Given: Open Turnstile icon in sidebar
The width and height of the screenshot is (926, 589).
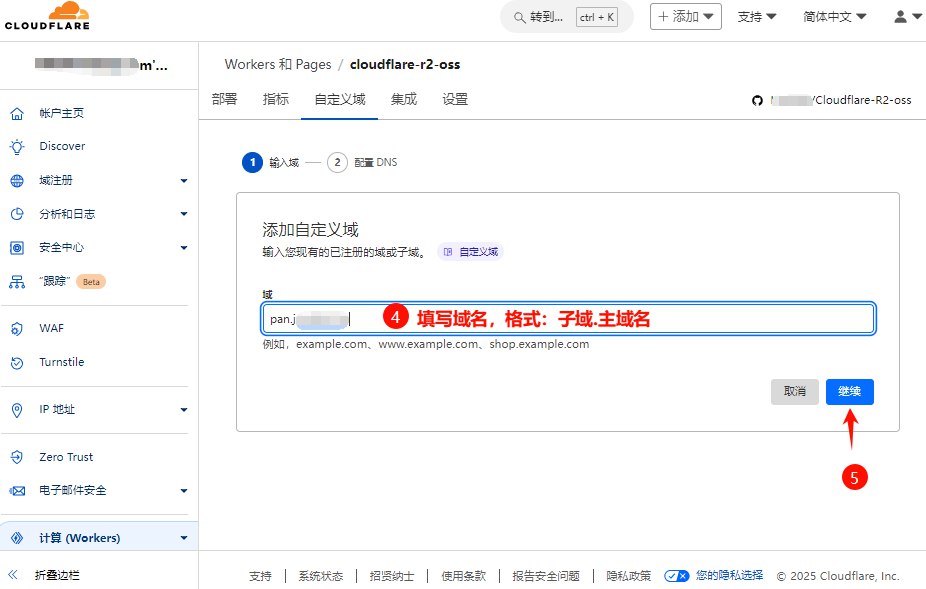Looking at the screenshot, I should coord(17,362).
